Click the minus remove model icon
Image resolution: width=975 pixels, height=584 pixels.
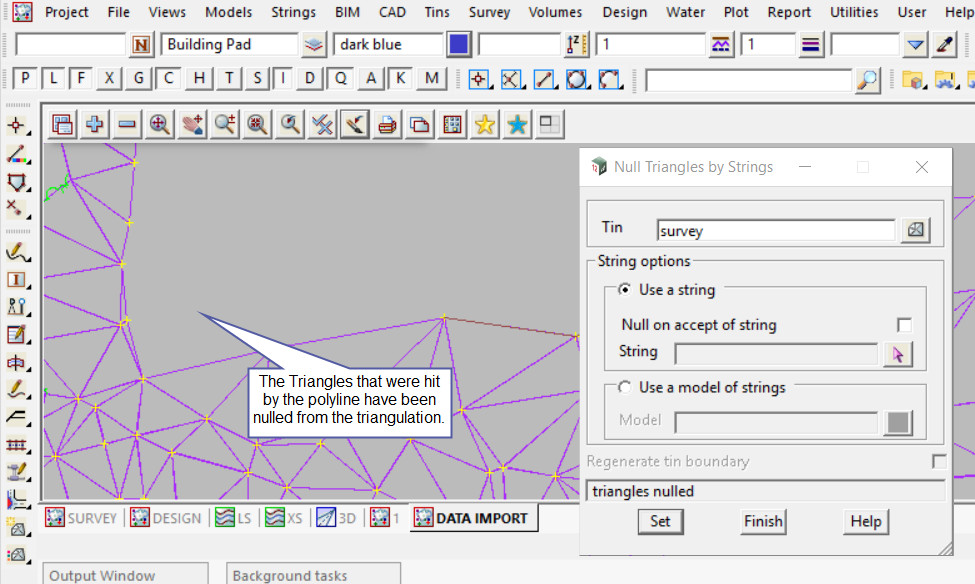[127, 125]
